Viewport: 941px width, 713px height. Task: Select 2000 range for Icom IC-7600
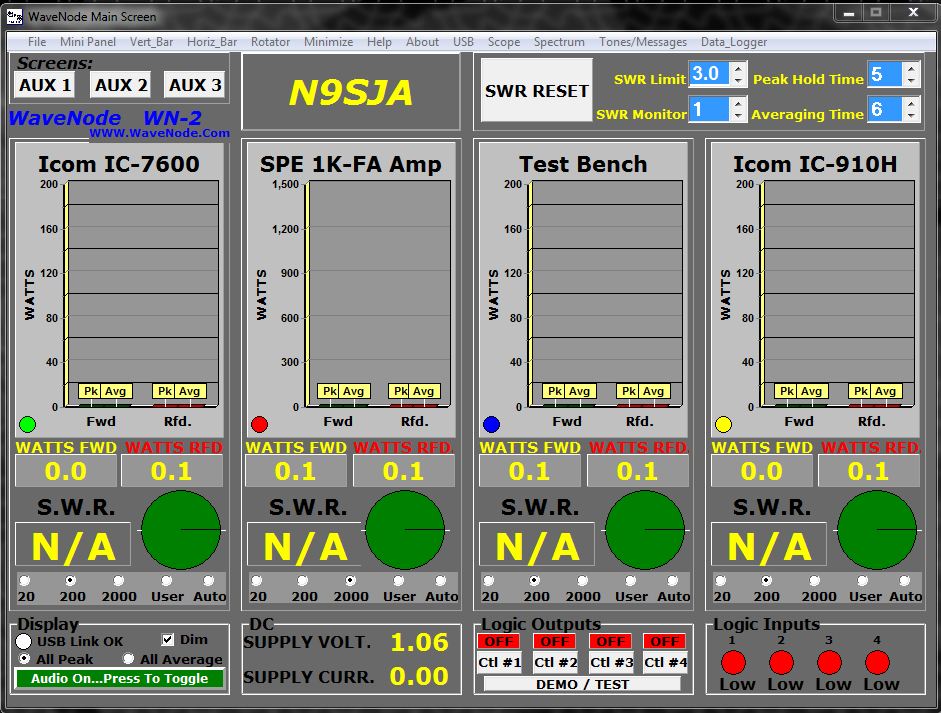[x=119, y=580]
